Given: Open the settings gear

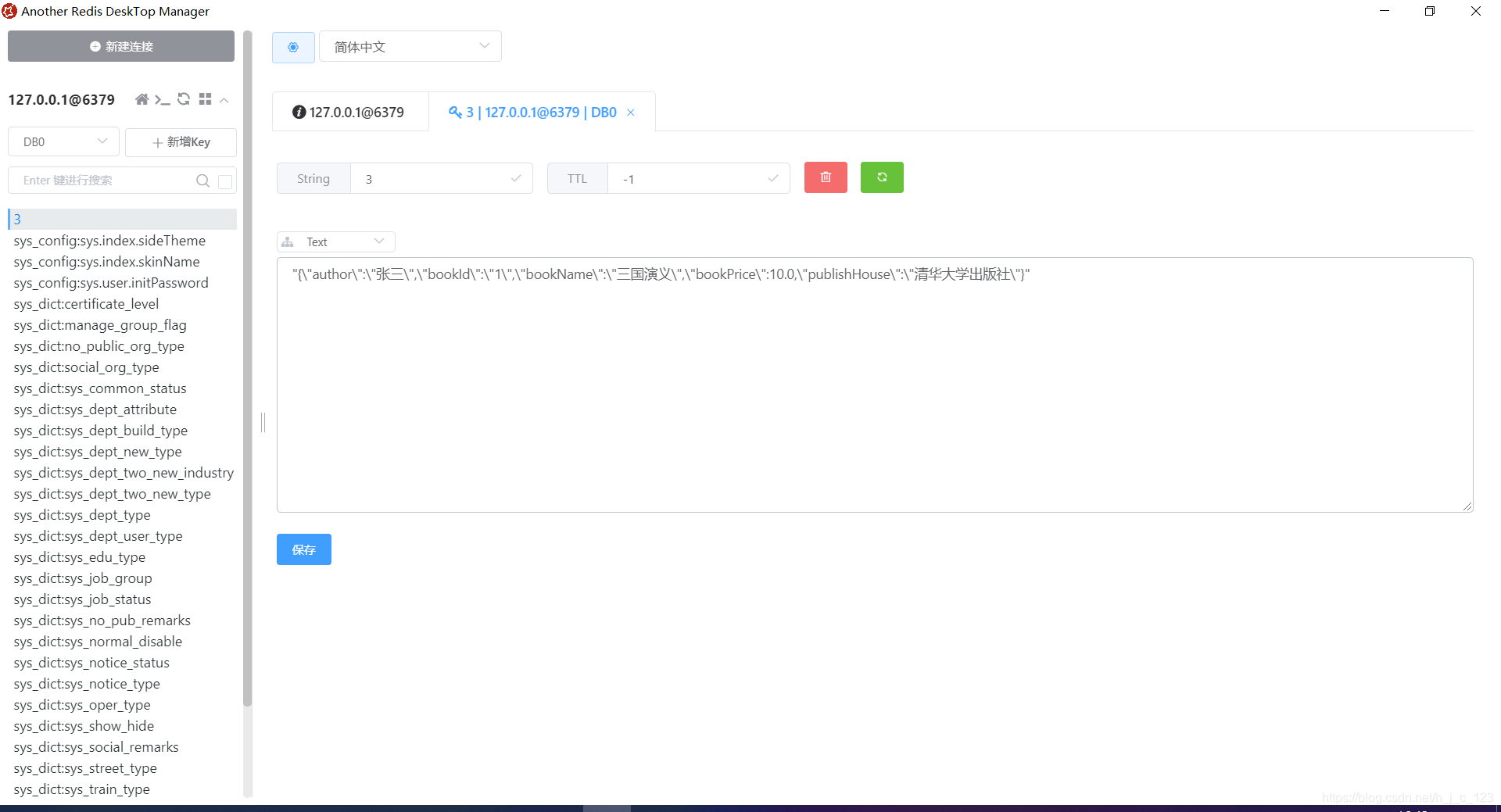Looking at the screenshot, I should (293, 47).
